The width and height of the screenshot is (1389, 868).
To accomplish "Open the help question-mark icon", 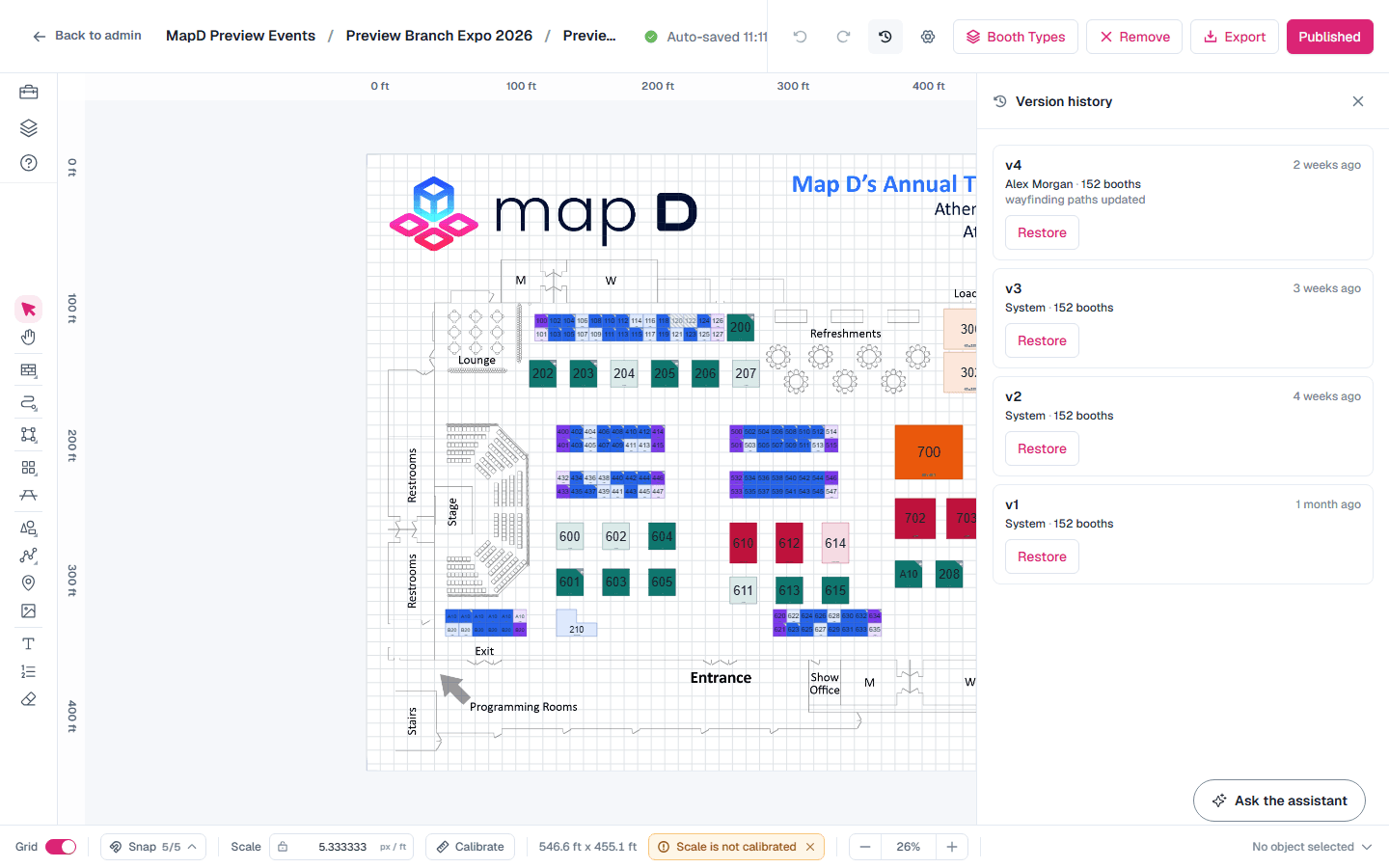I will click(x=28, y=163).
